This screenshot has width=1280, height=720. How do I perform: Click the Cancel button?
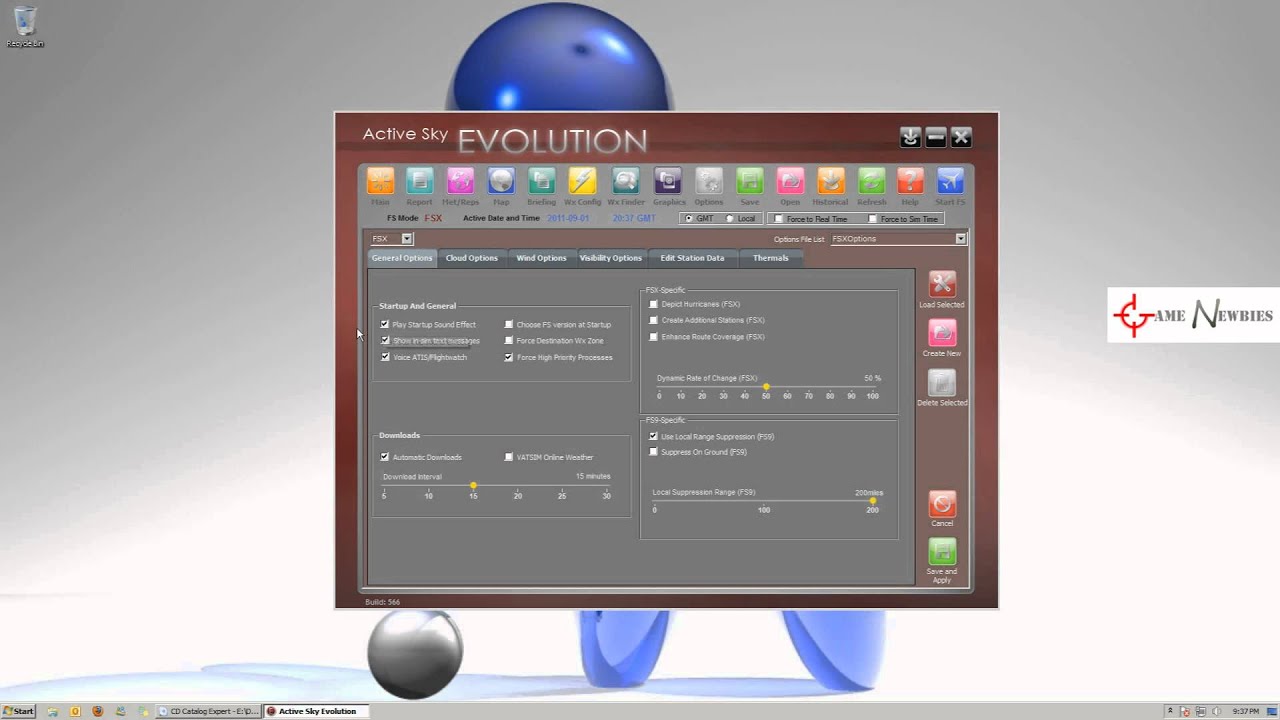click(942, 504)
